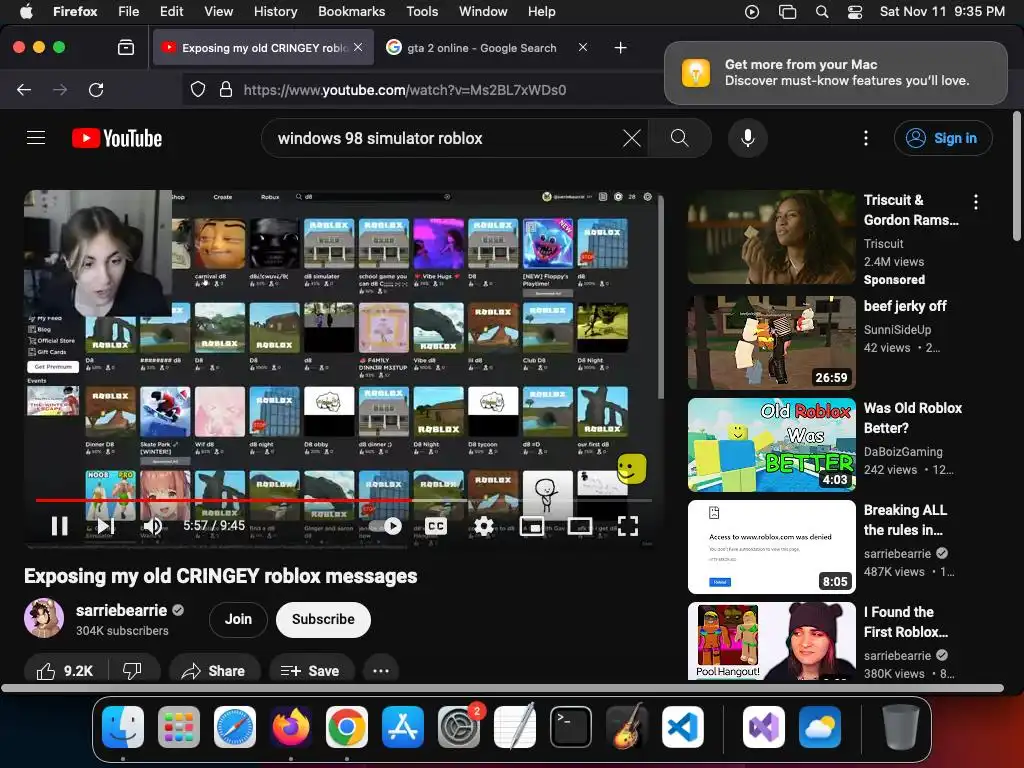Open 'Breaking ALL the rules in...' video title

click(x=905, y=520)
